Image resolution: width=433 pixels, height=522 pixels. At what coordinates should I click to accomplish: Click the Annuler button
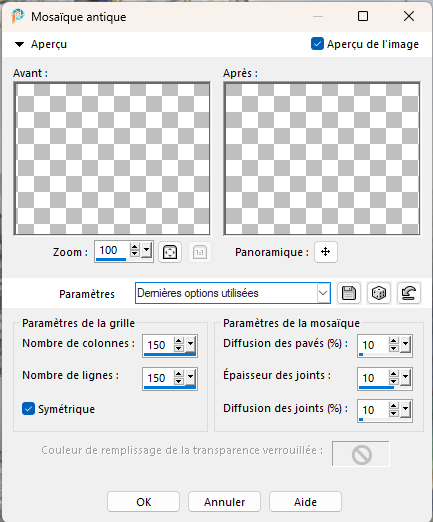(224, 501)
